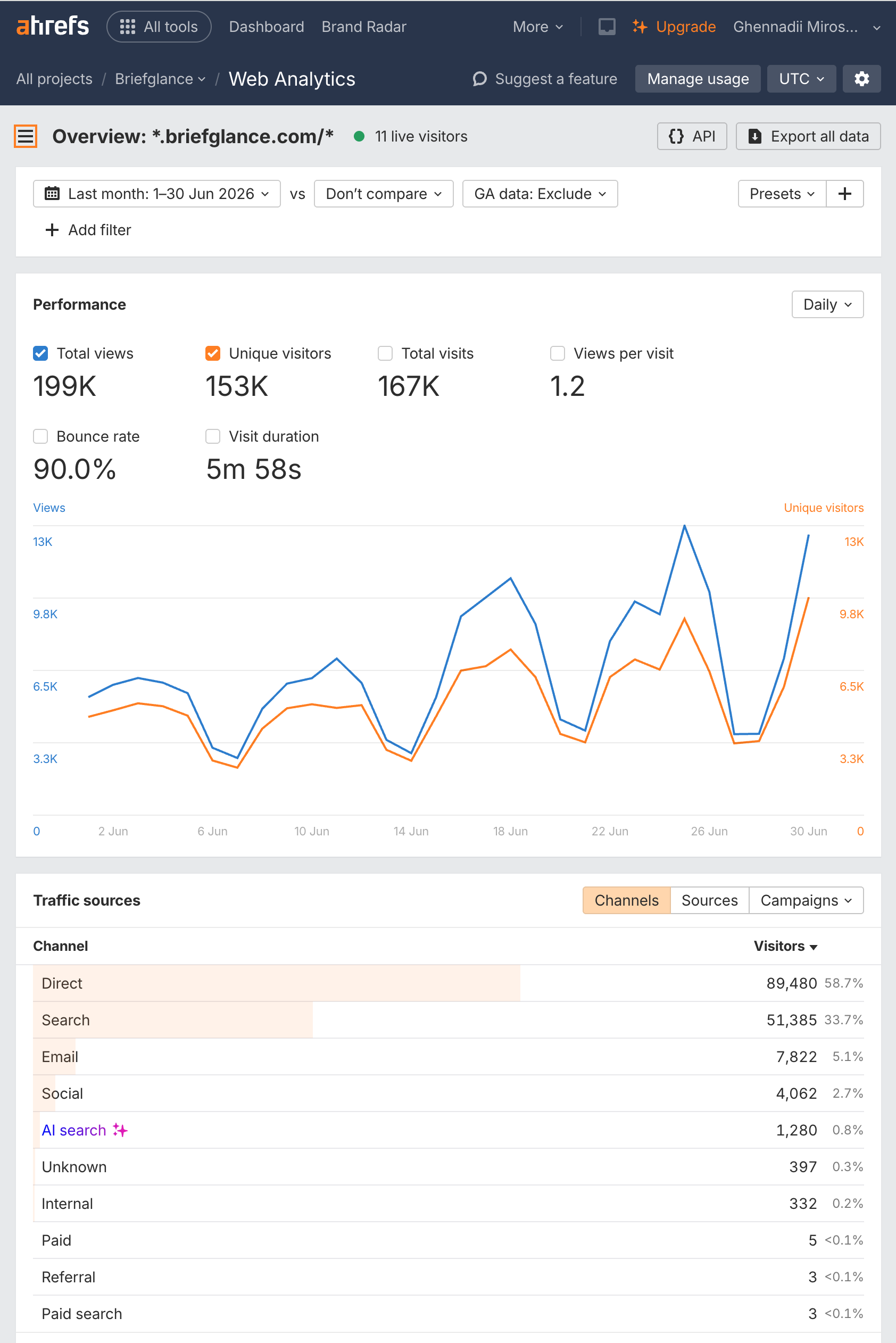Click the Search channel row
The image size is (896, 1343).
tap(448, 1019)
